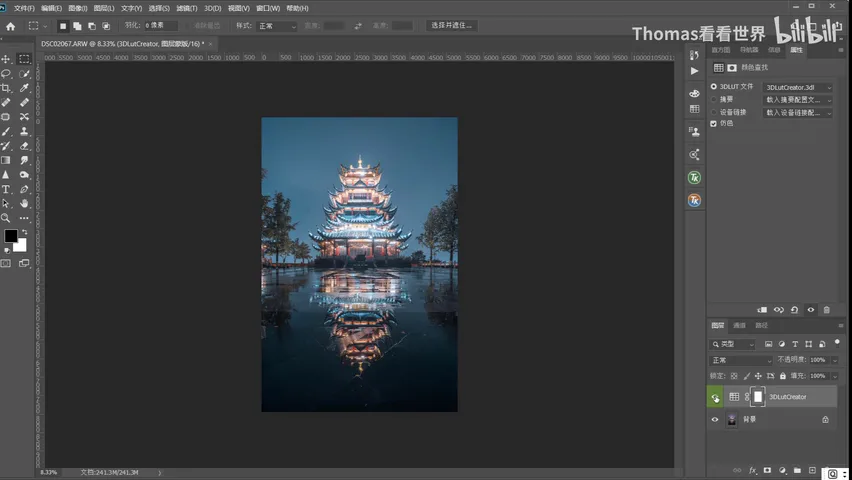Toggle lock transparent pixels icon
Image resolution: width=852 pixels, height=480 pixels.
[734, 376]
